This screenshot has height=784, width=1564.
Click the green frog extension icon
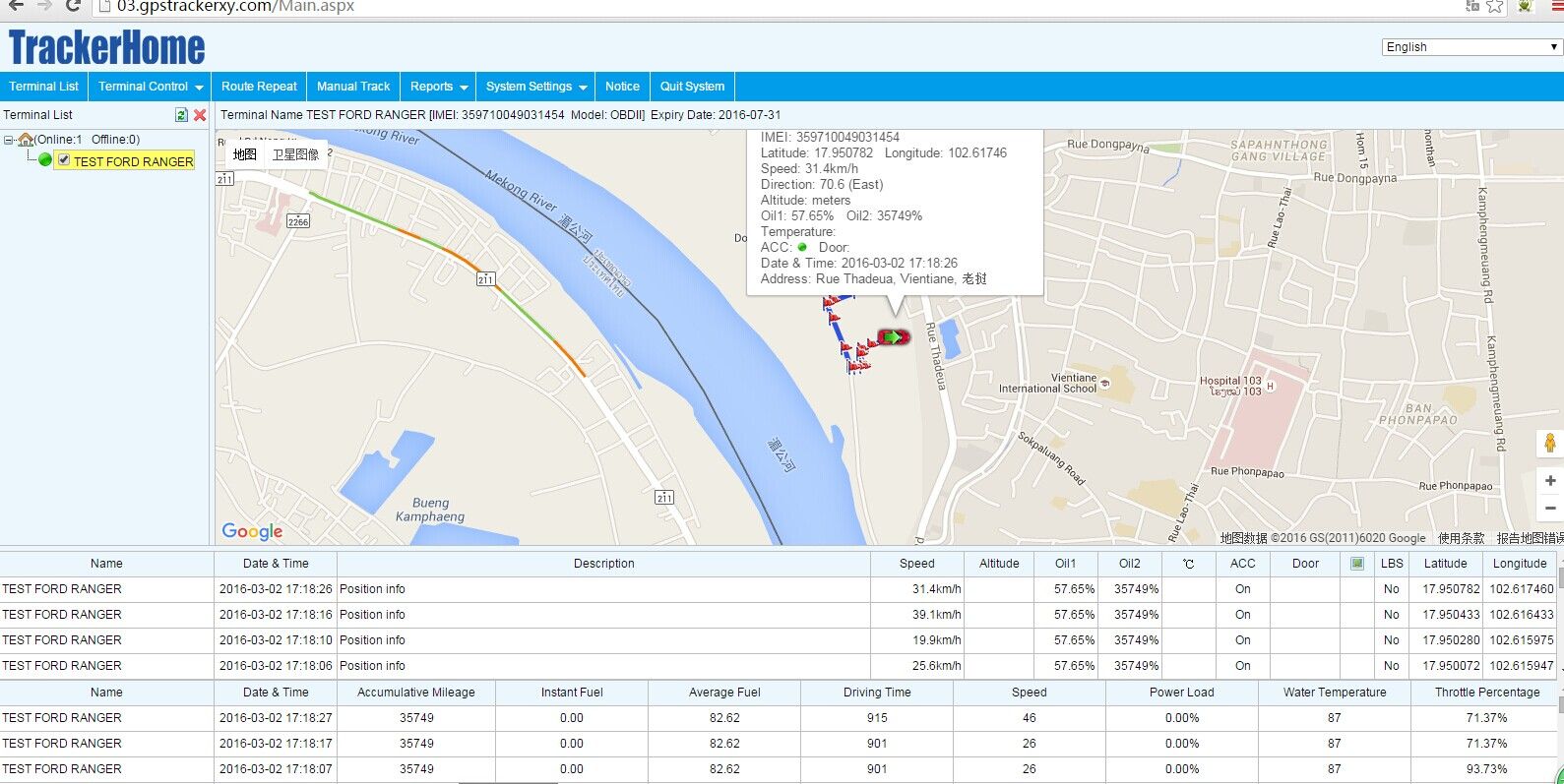tap(1526, 6)
